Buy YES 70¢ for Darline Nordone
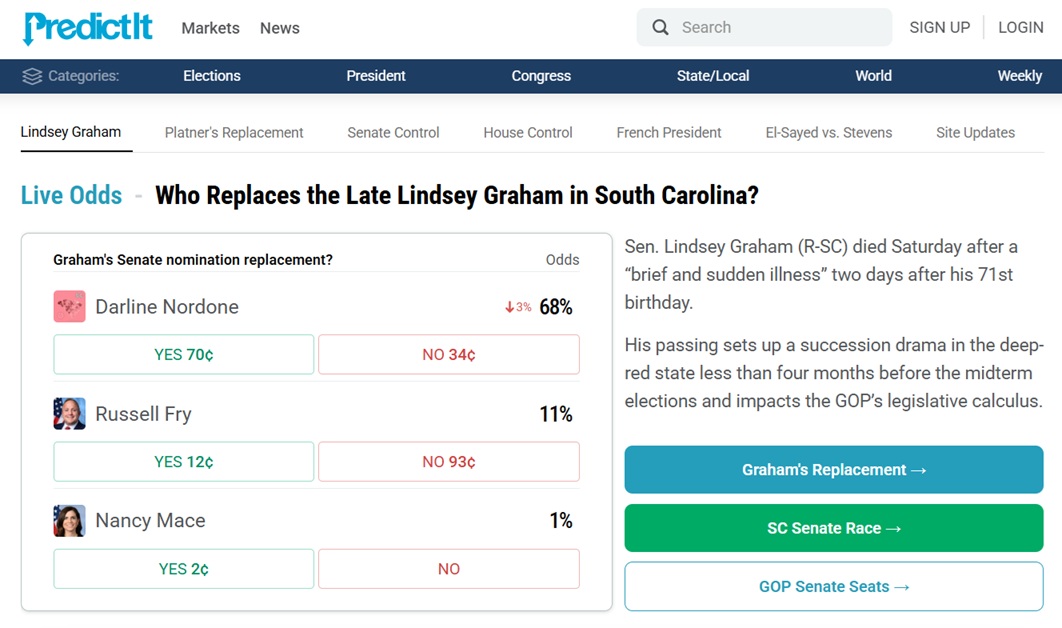 (x=184, y=354)
